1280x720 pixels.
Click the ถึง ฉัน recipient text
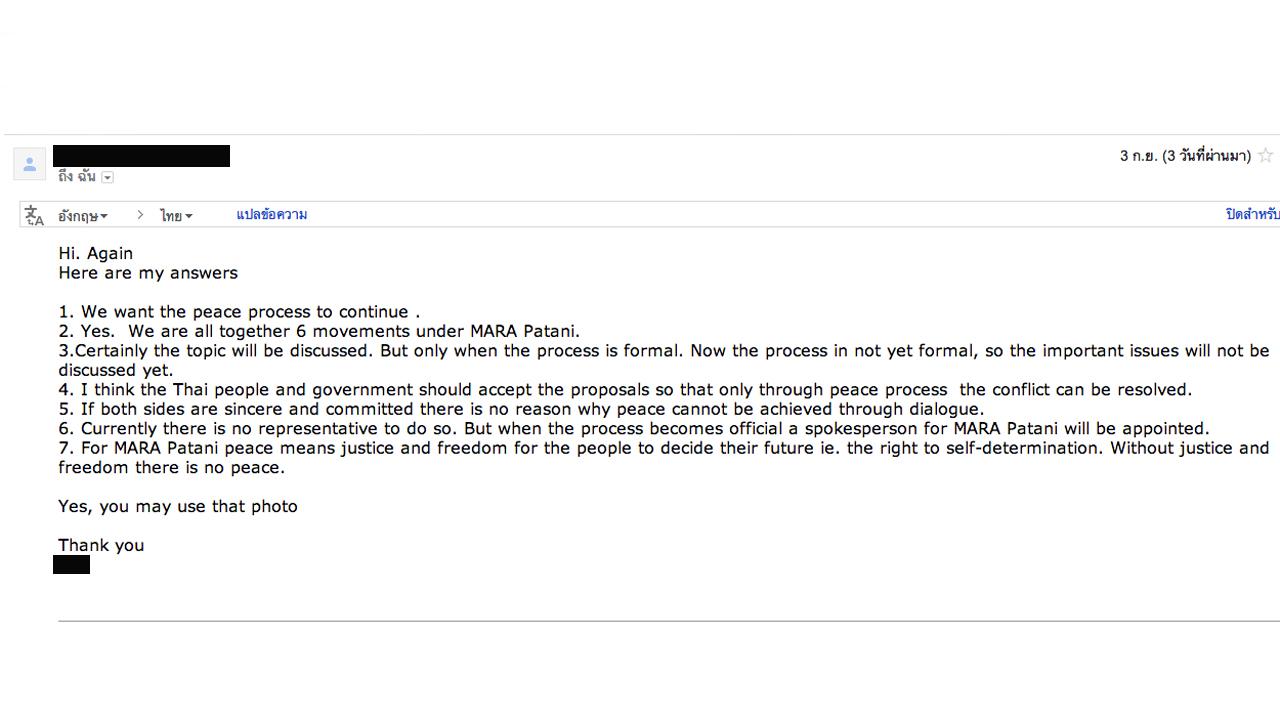tap(76, 177)
